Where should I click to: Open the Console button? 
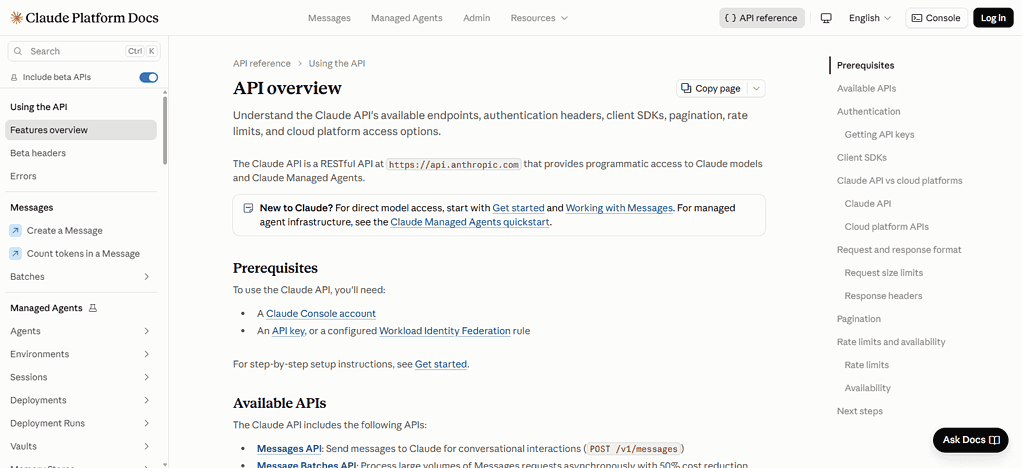click(936, 18)
